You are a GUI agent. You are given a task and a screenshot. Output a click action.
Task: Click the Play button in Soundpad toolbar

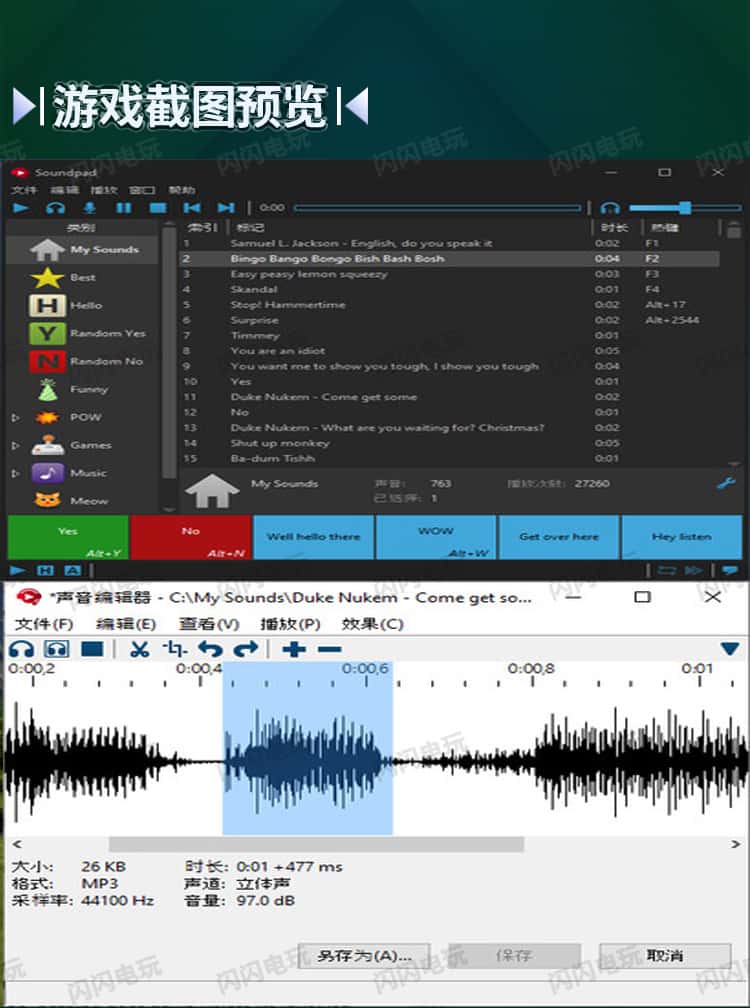click(x=21, y=208)
